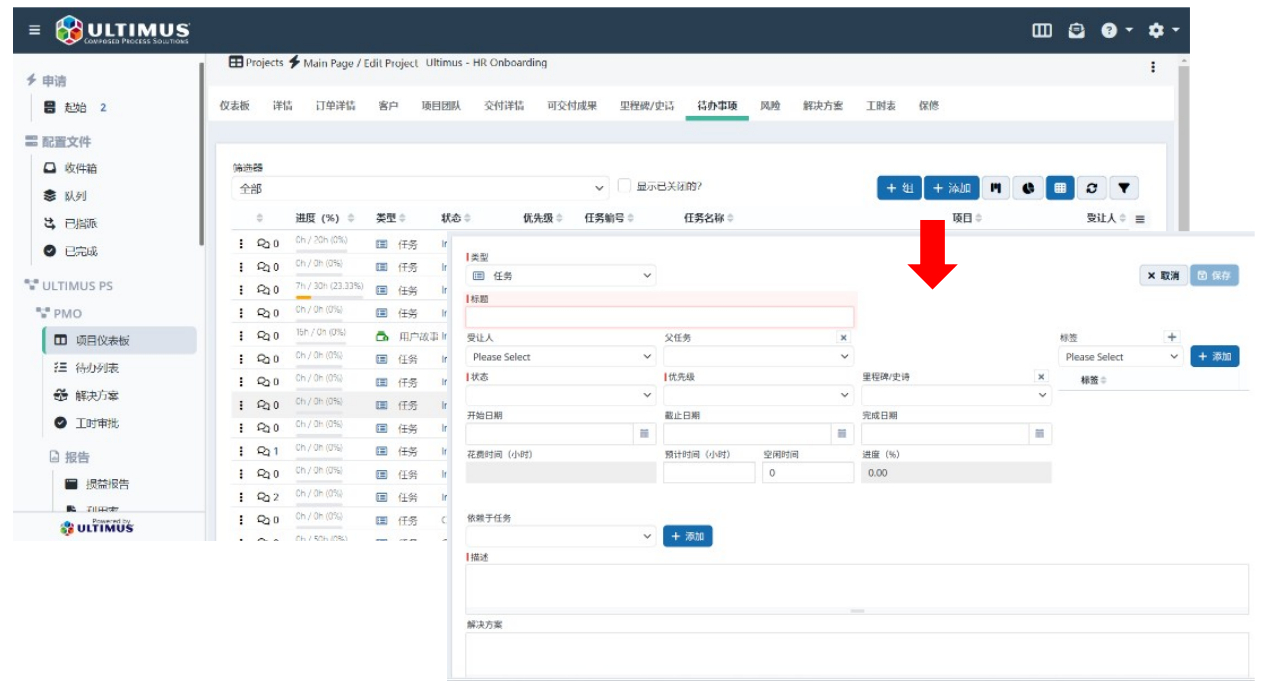Switch to the 仪表板 tab
The width and height of the screenshot is (1265, 697).
(x=235, y=106)
